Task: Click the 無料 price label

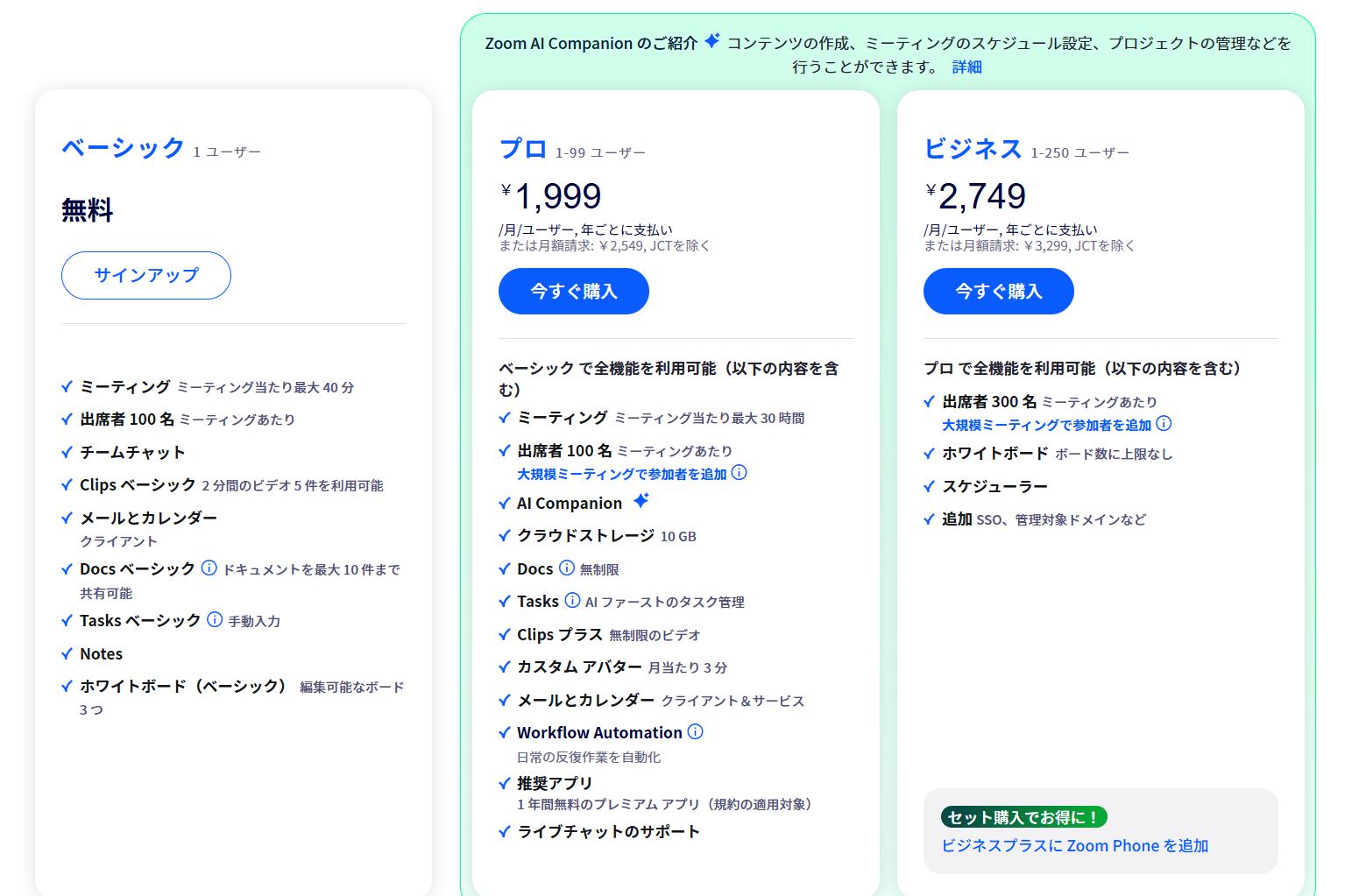Action: click(87, 210)
